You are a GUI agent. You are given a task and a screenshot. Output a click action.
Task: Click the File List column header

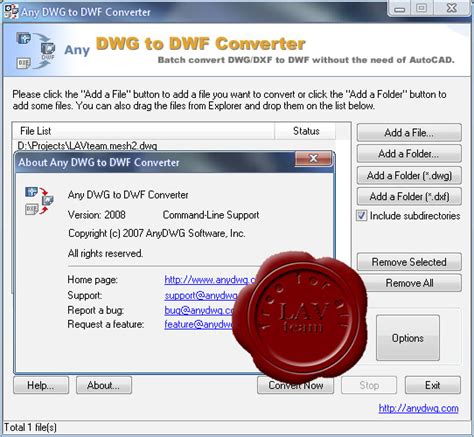tap(143, 131)
